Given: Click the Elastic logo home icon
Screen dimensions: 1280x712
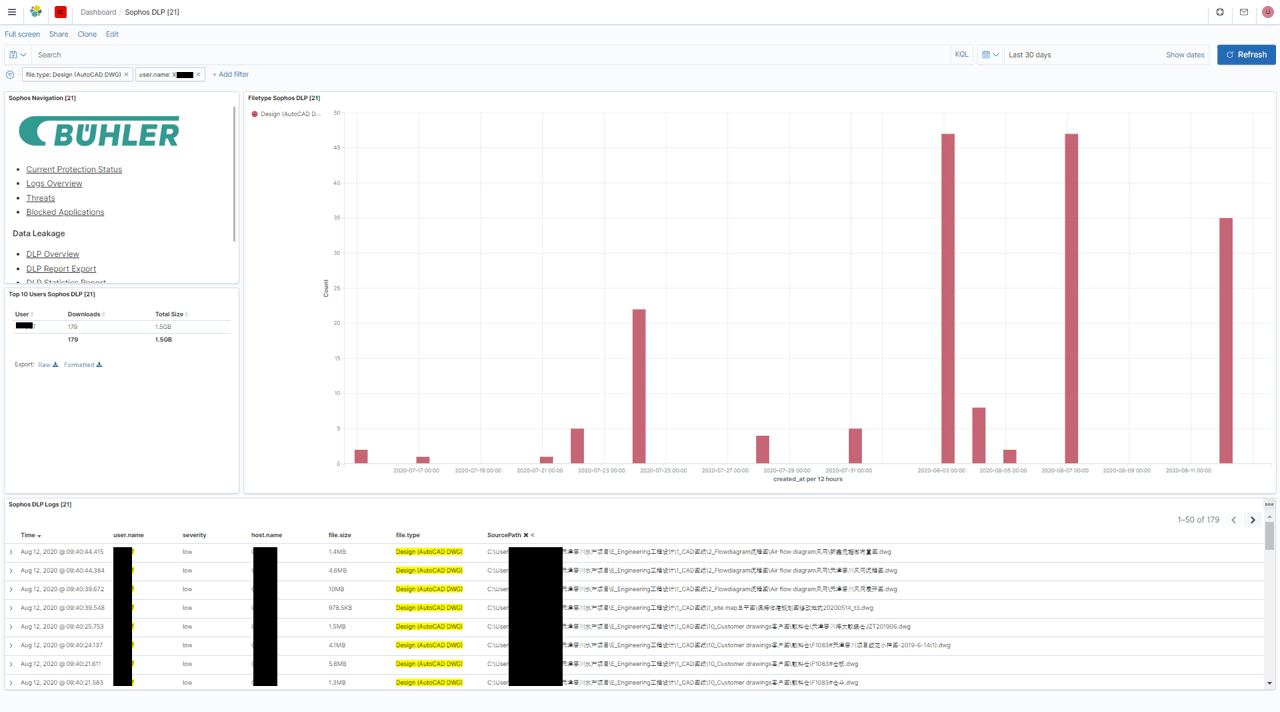Looking at the screenshot, I should 36,12.
